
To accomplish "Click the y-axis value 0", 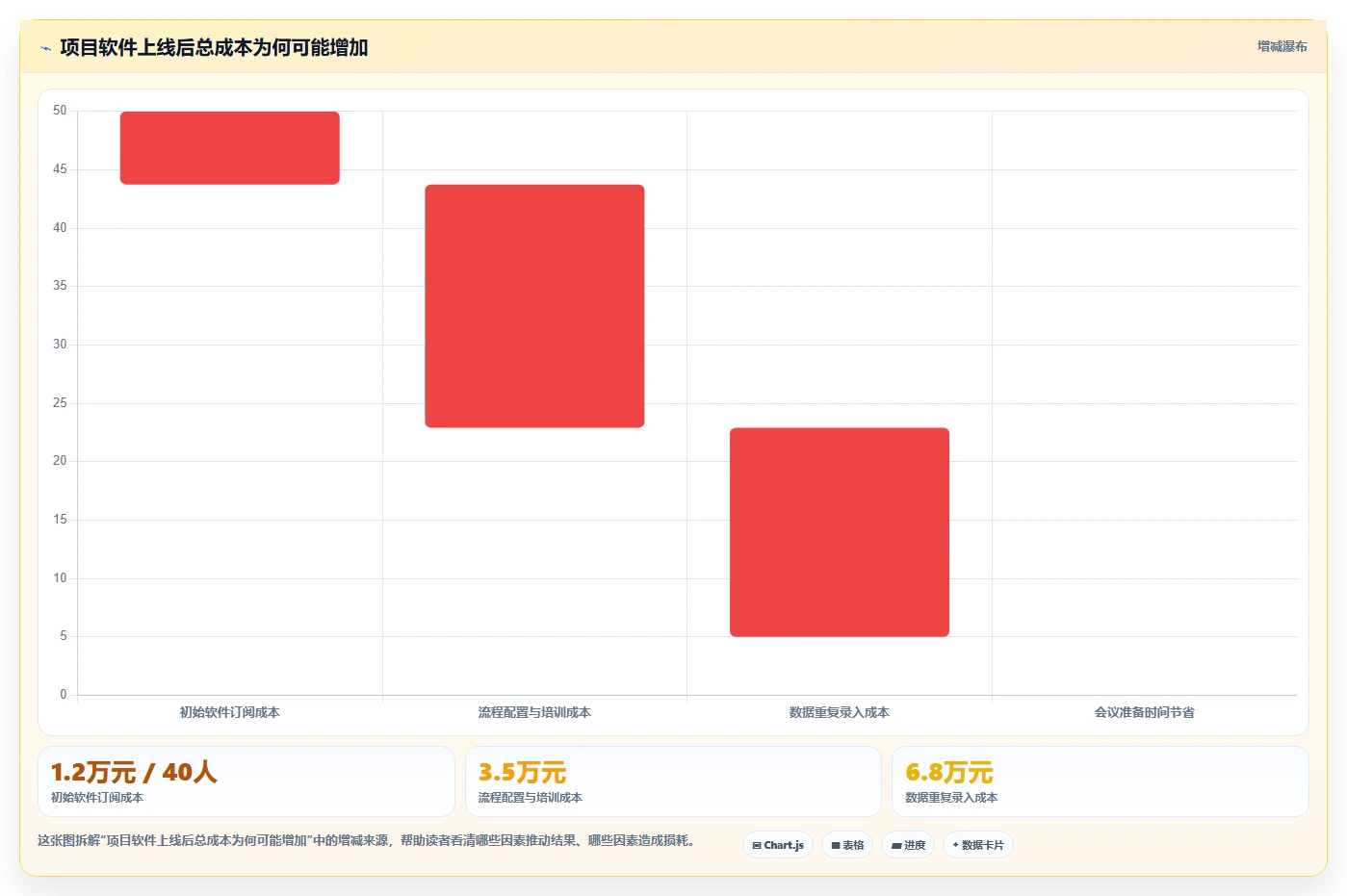I will pos(64,694).
